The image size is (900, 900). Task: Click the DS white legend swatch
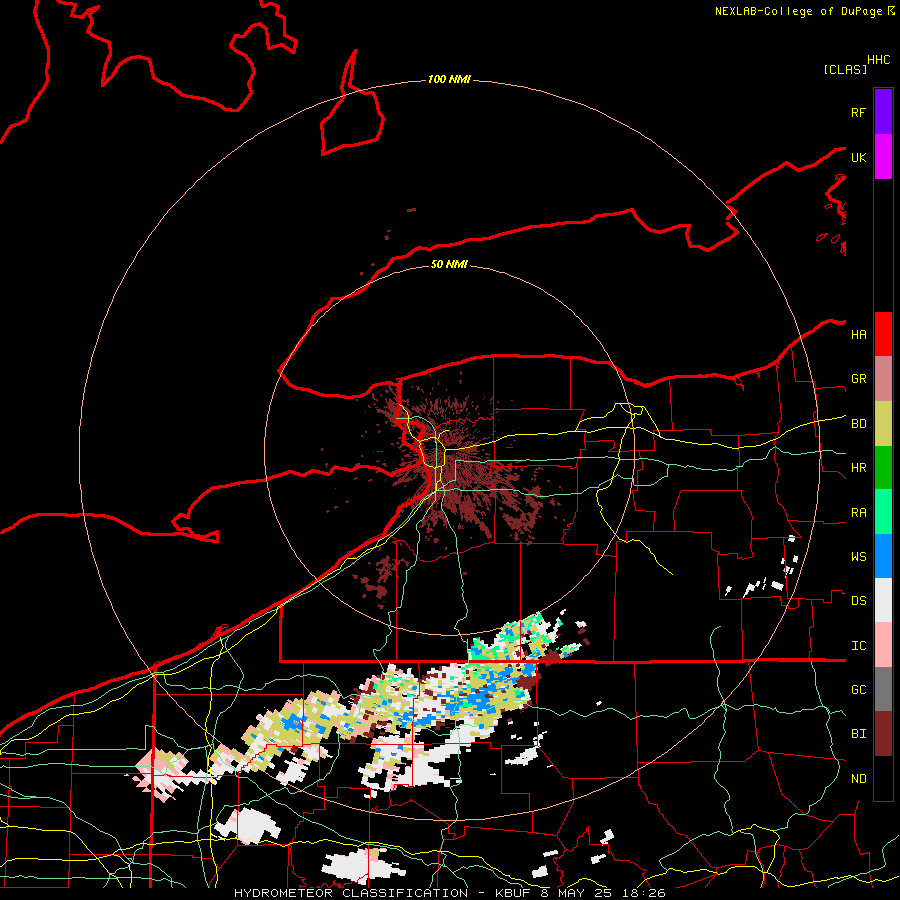(883, 600)
